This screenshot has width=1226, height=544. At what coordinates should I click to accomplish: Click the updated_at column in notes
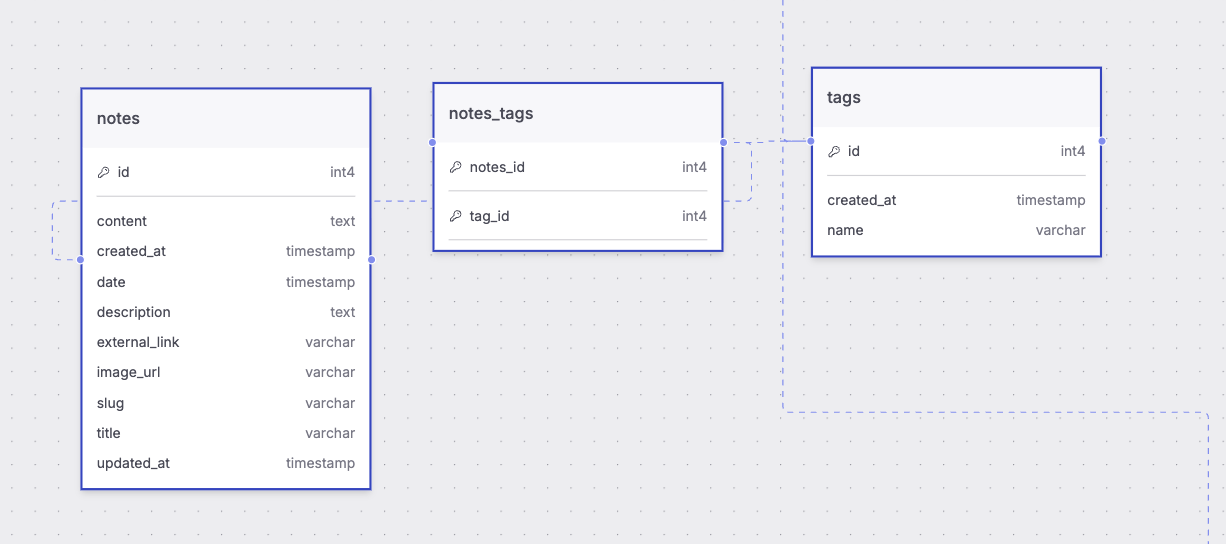(226, 463)
